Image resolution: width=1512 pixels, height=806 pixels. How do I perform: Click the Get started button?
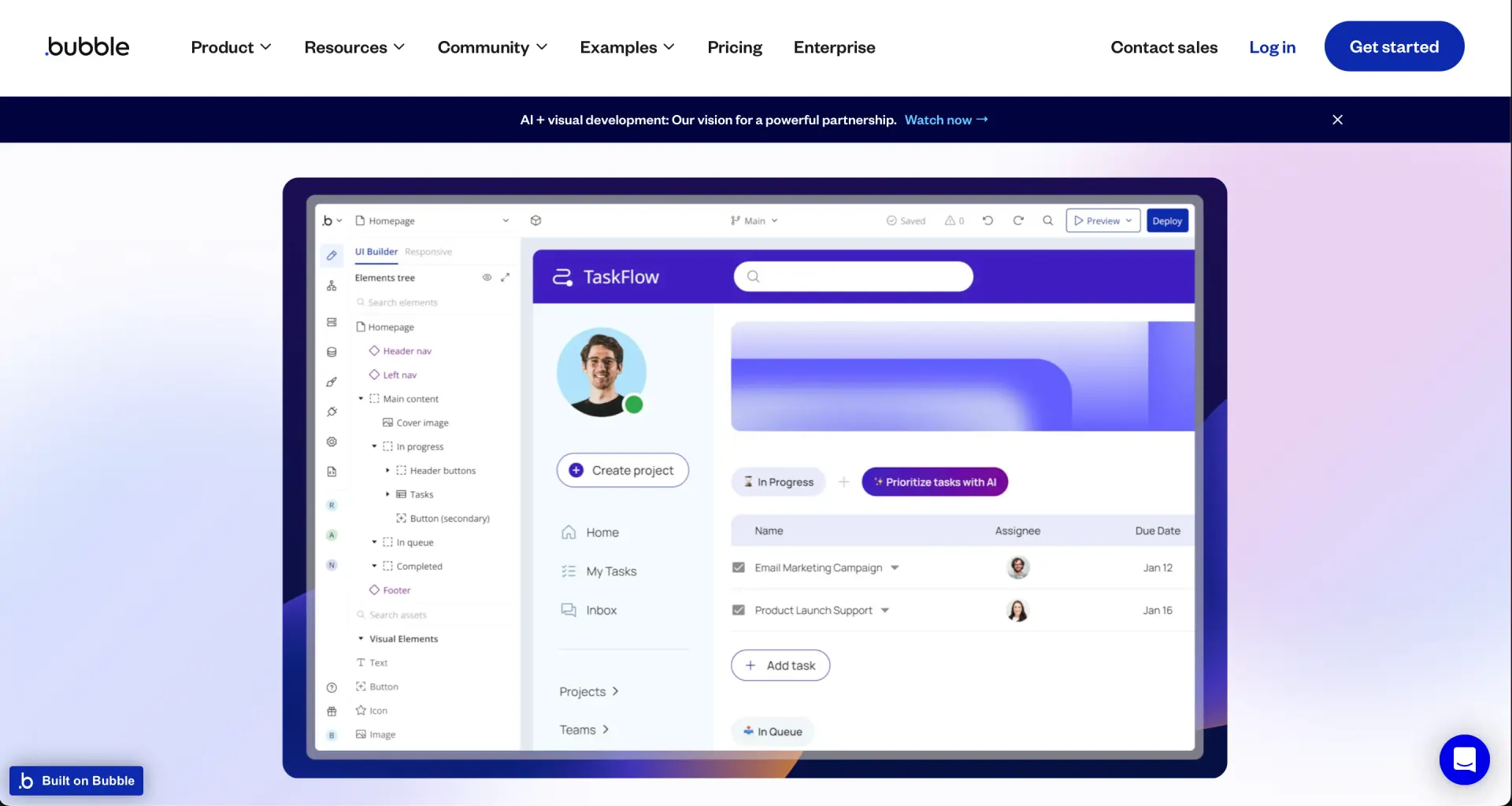point(1394,46)
